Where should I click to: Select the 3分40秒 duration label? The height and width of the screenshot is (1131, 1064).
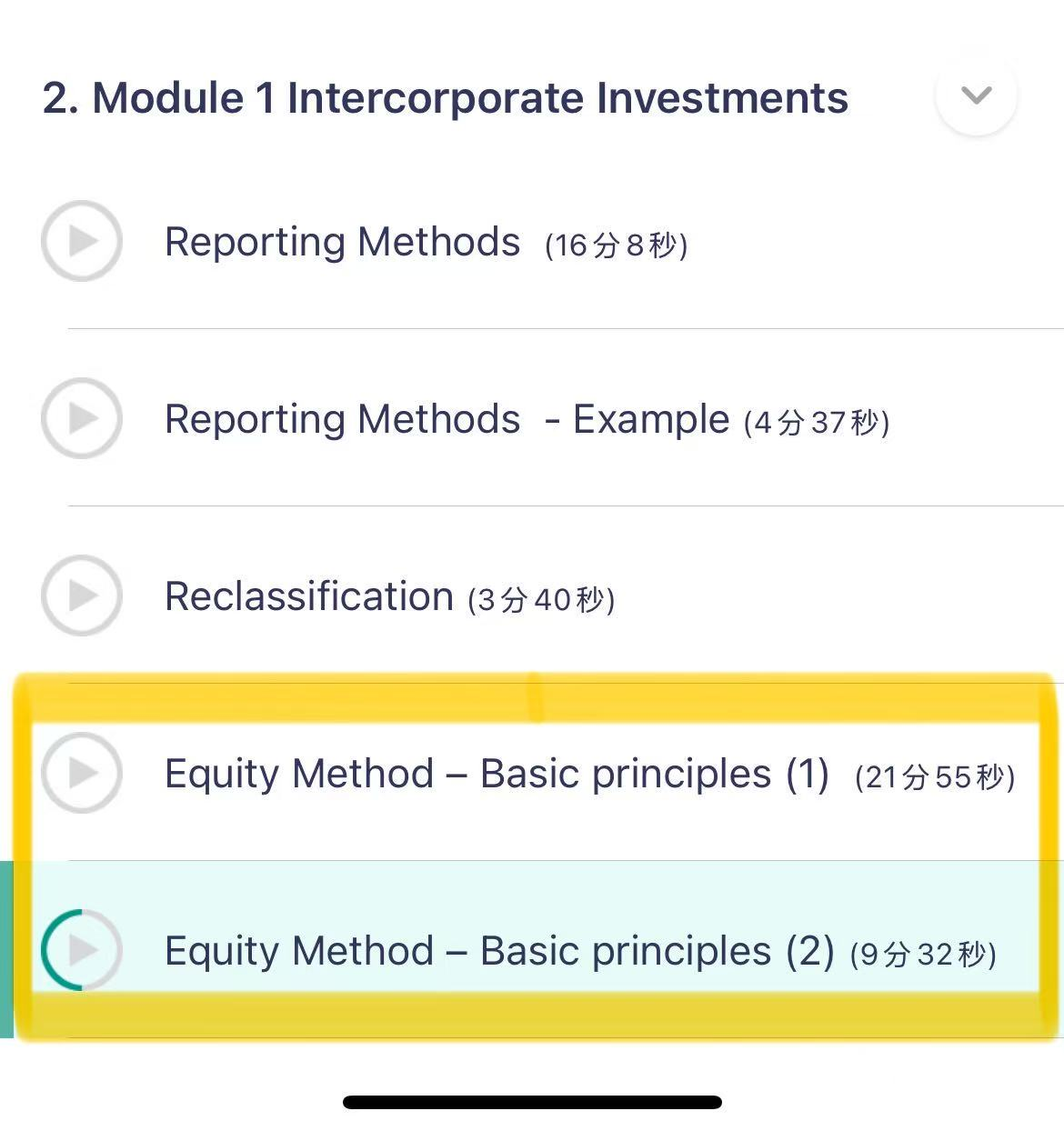[541, 600]
